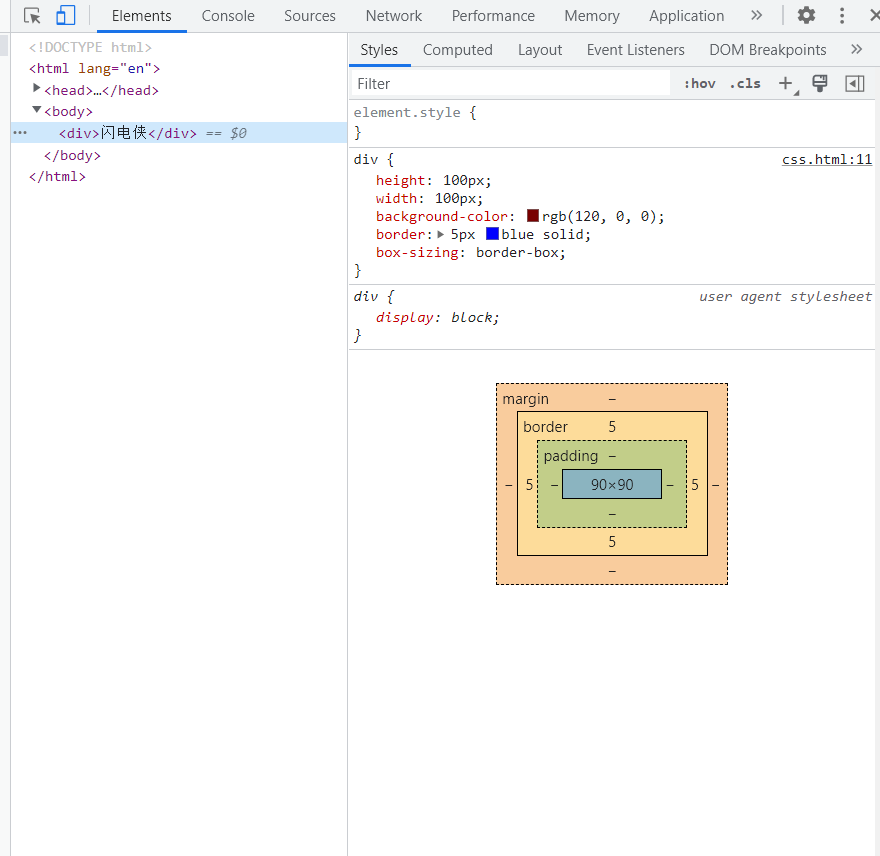Click the bottom border value 5 in box model
Screen dimensions: 880x856
pyautogui.click(x=612, y=542)
